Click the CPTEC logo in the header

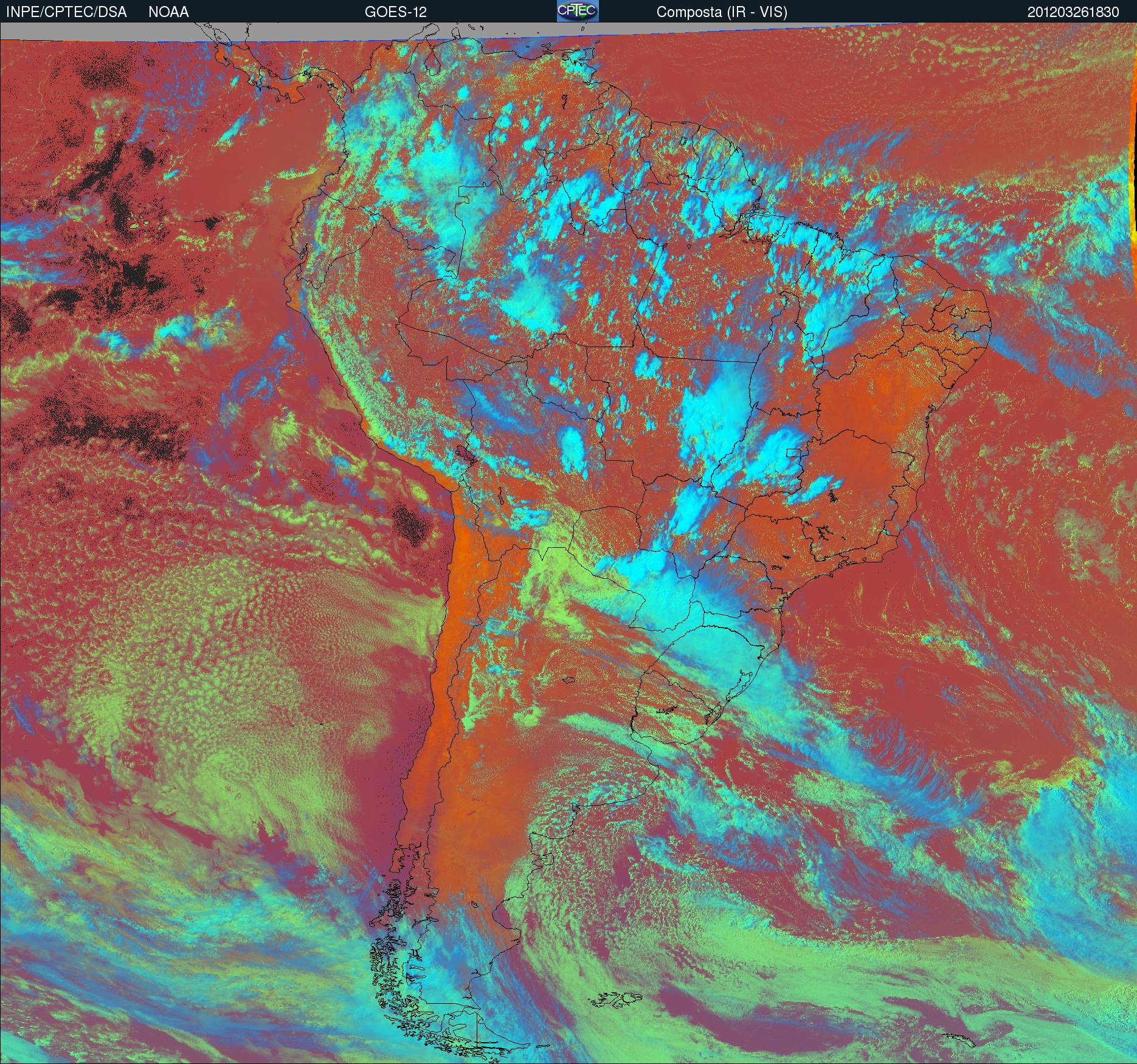click(577, 11)
